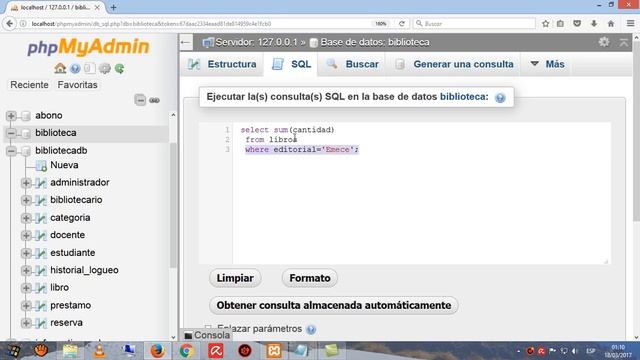Click browser back arrow
This screenshot has width=640, height=360.
tap(9, 24)
